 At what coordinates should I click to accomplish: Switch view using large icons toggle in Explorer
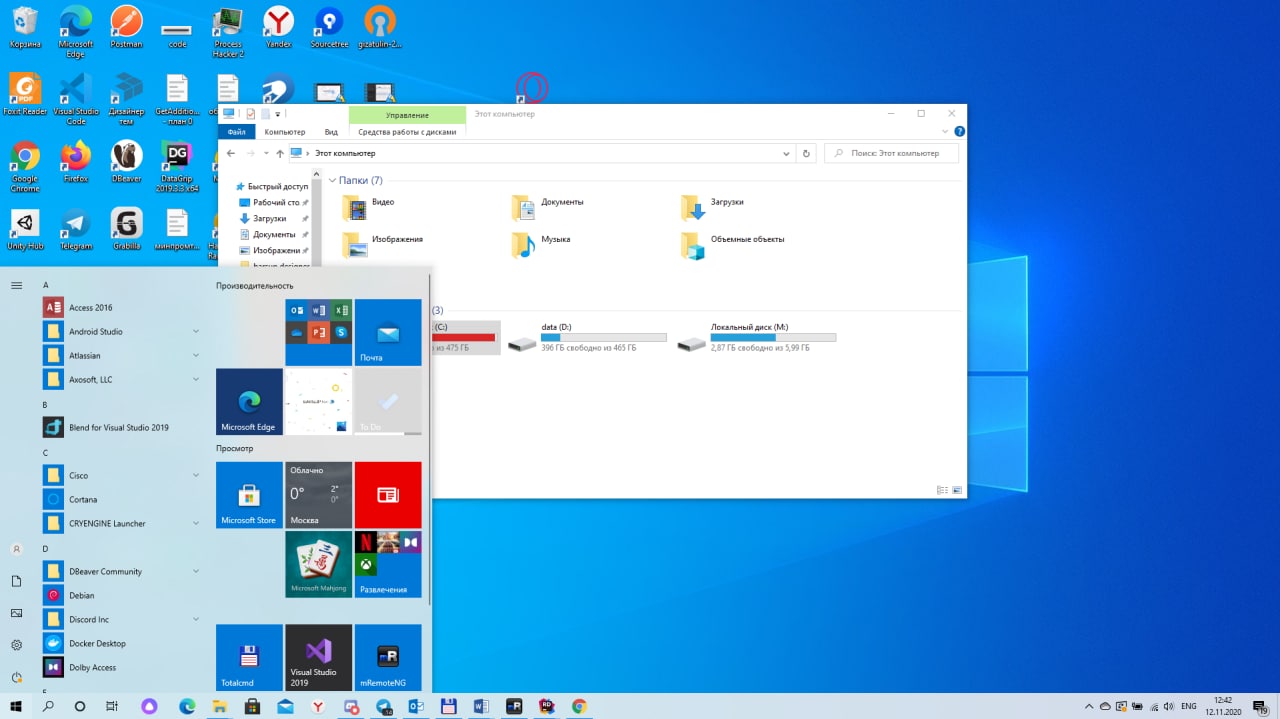957,490
